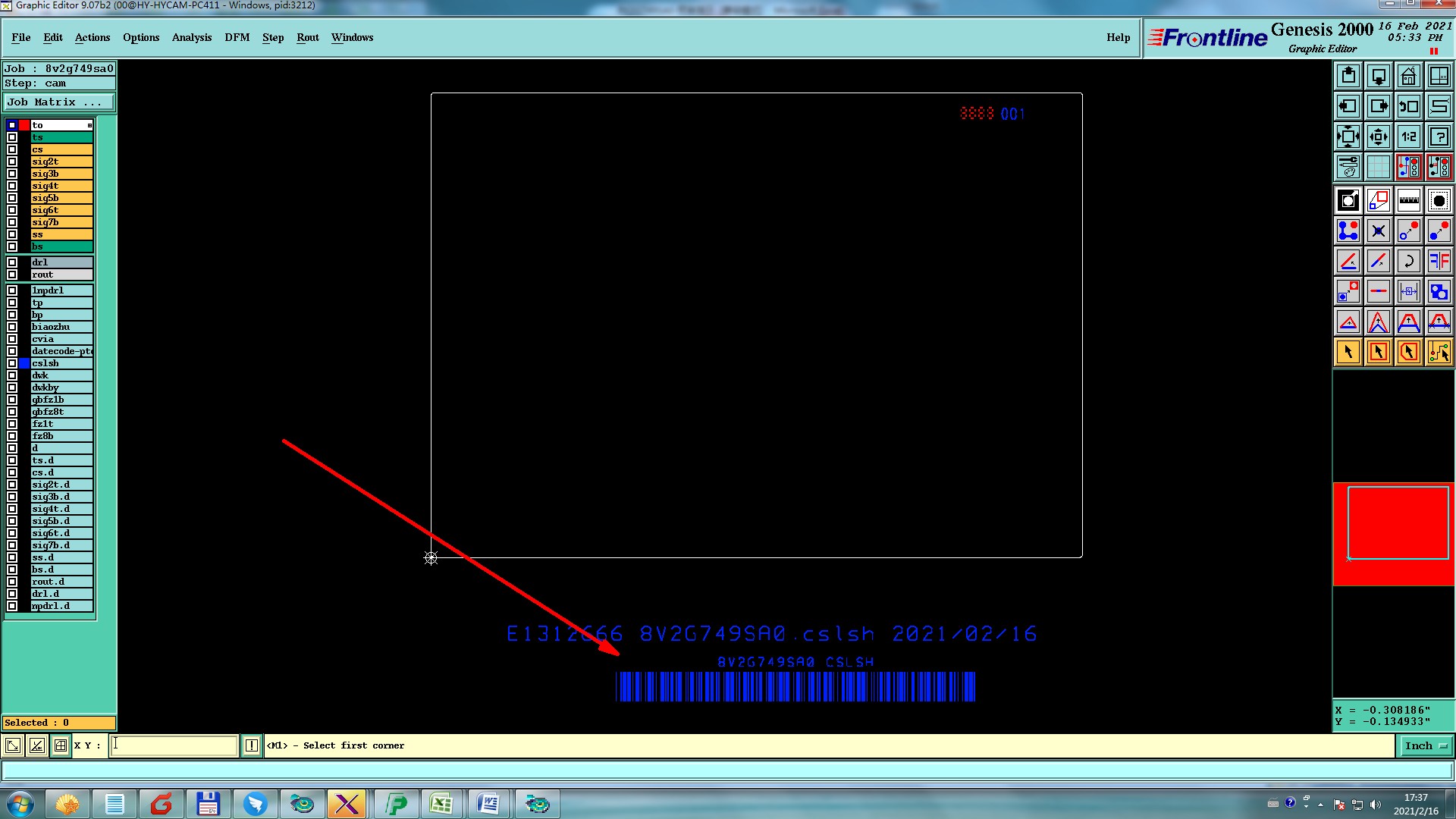1456x819 pixels.
Task: Click the X Y coordinate input field
Action: click(174, 746)
